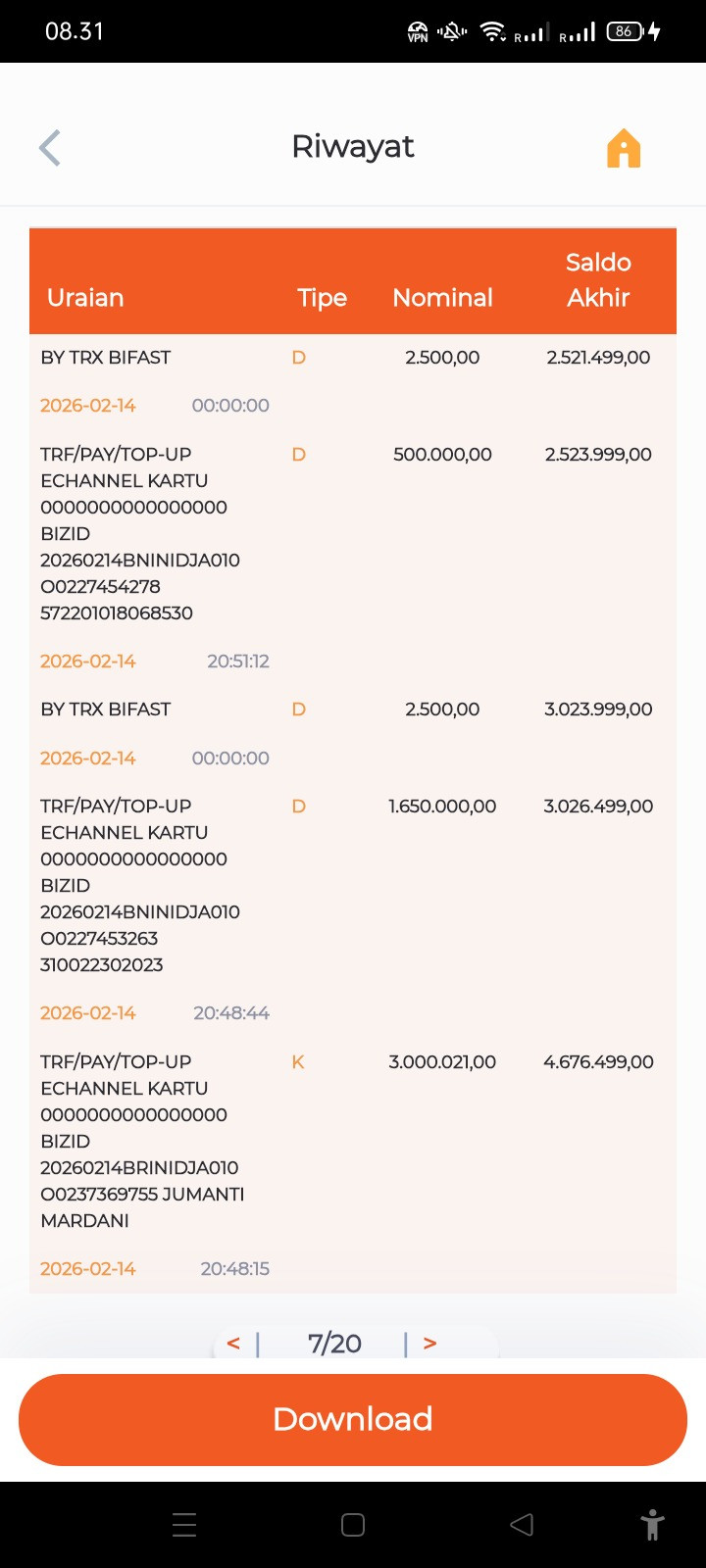Go to the previous history page arrow
The width and height of the screenshot is (706, 1568).
pos(233,1343)
